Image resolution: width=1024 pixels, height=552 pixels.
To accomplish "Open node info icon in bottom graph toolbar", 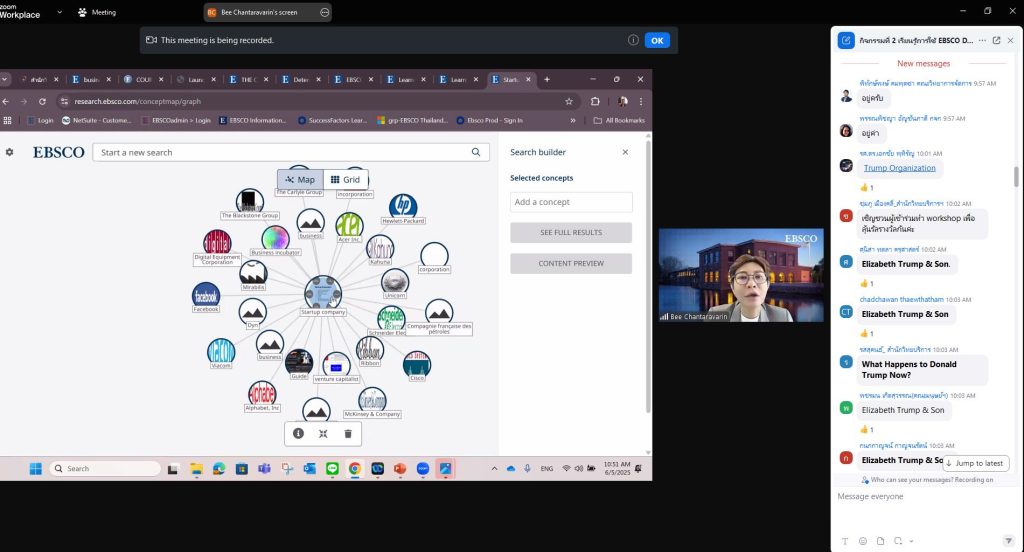I will tap(298, 434).
